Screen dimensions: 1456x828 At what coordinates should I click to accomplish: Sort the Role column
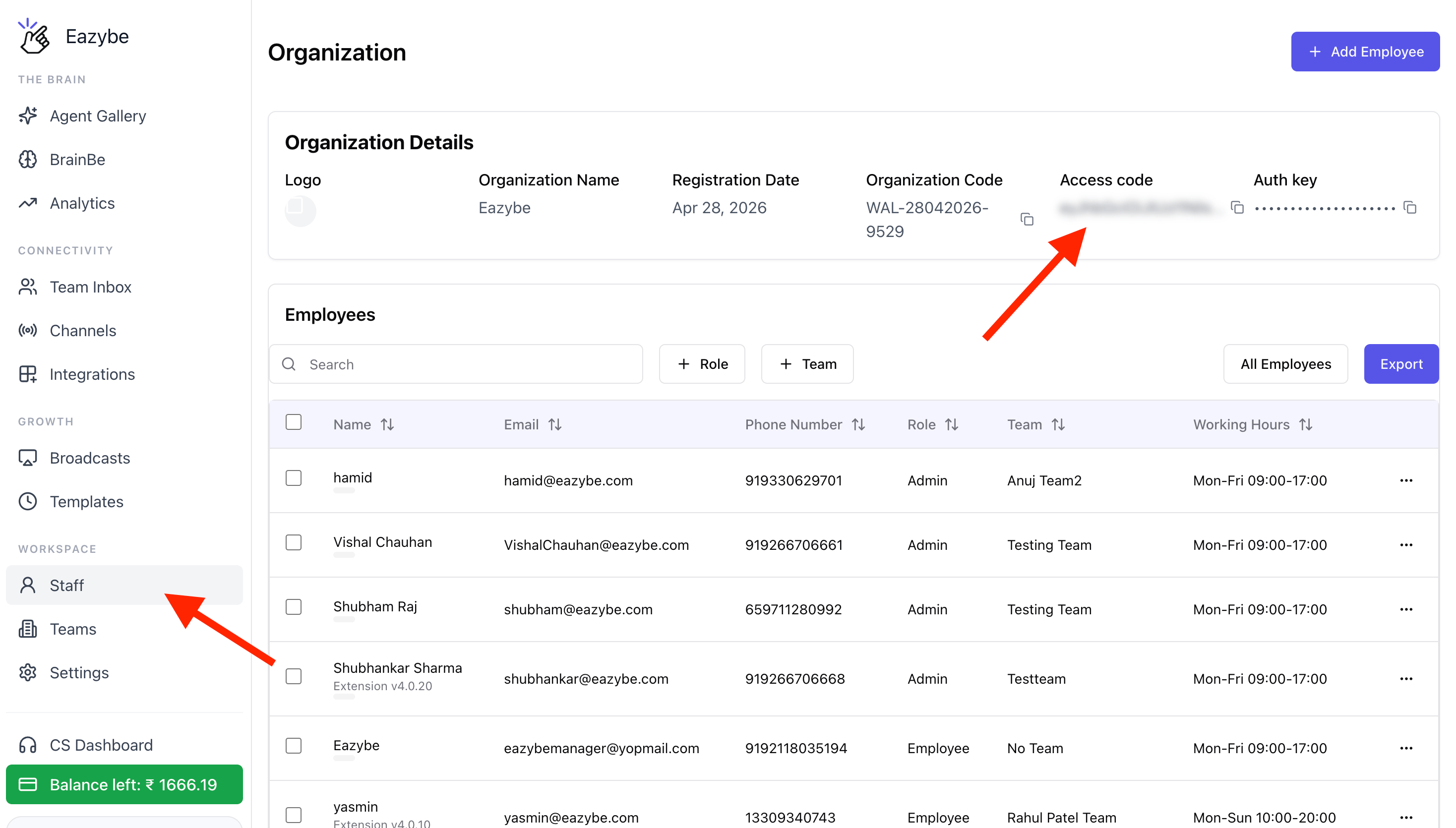pyautogui.click(x=952, y=425)
